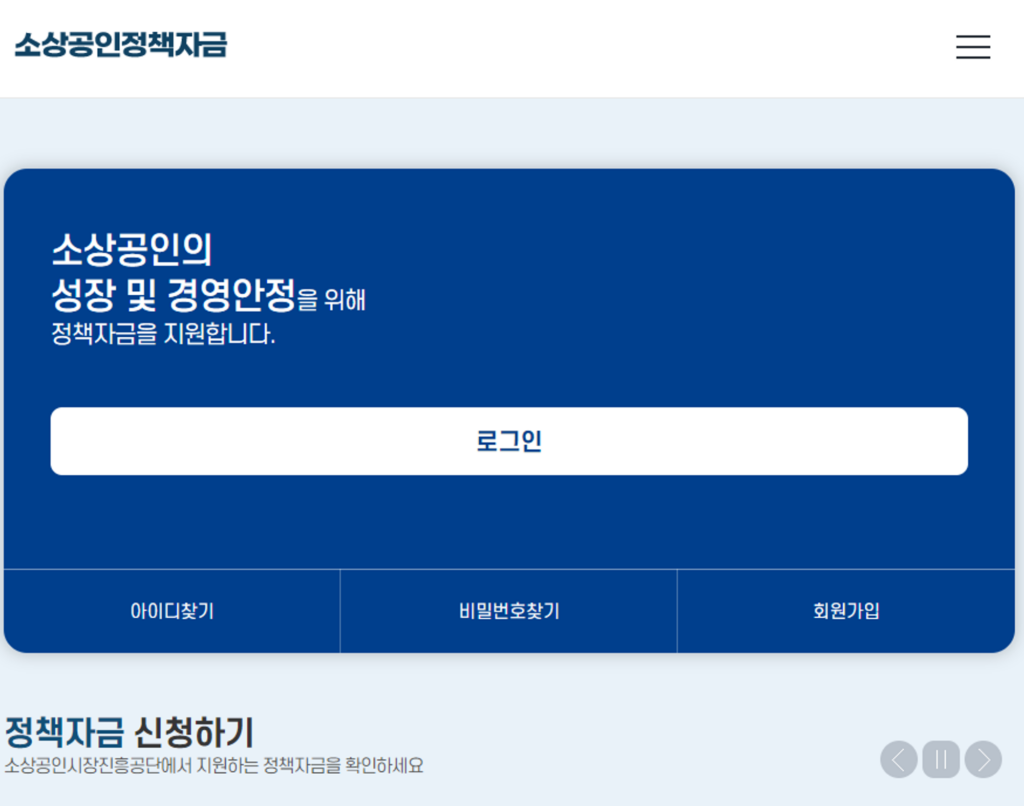Open the 아이디찾기 link
Viewport: 1024px width, 806px height.
click(172, 611)
